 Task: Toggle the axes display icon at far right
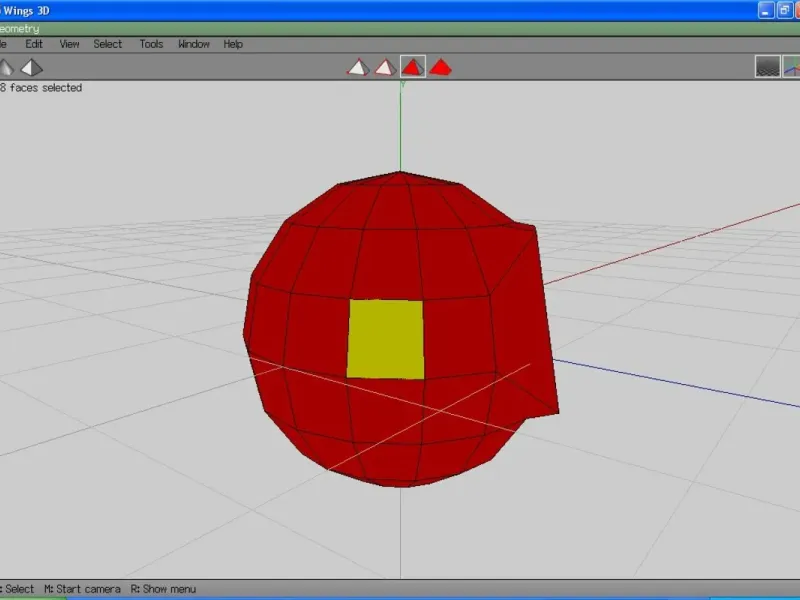pyautogui.click(x=792, y=67)
